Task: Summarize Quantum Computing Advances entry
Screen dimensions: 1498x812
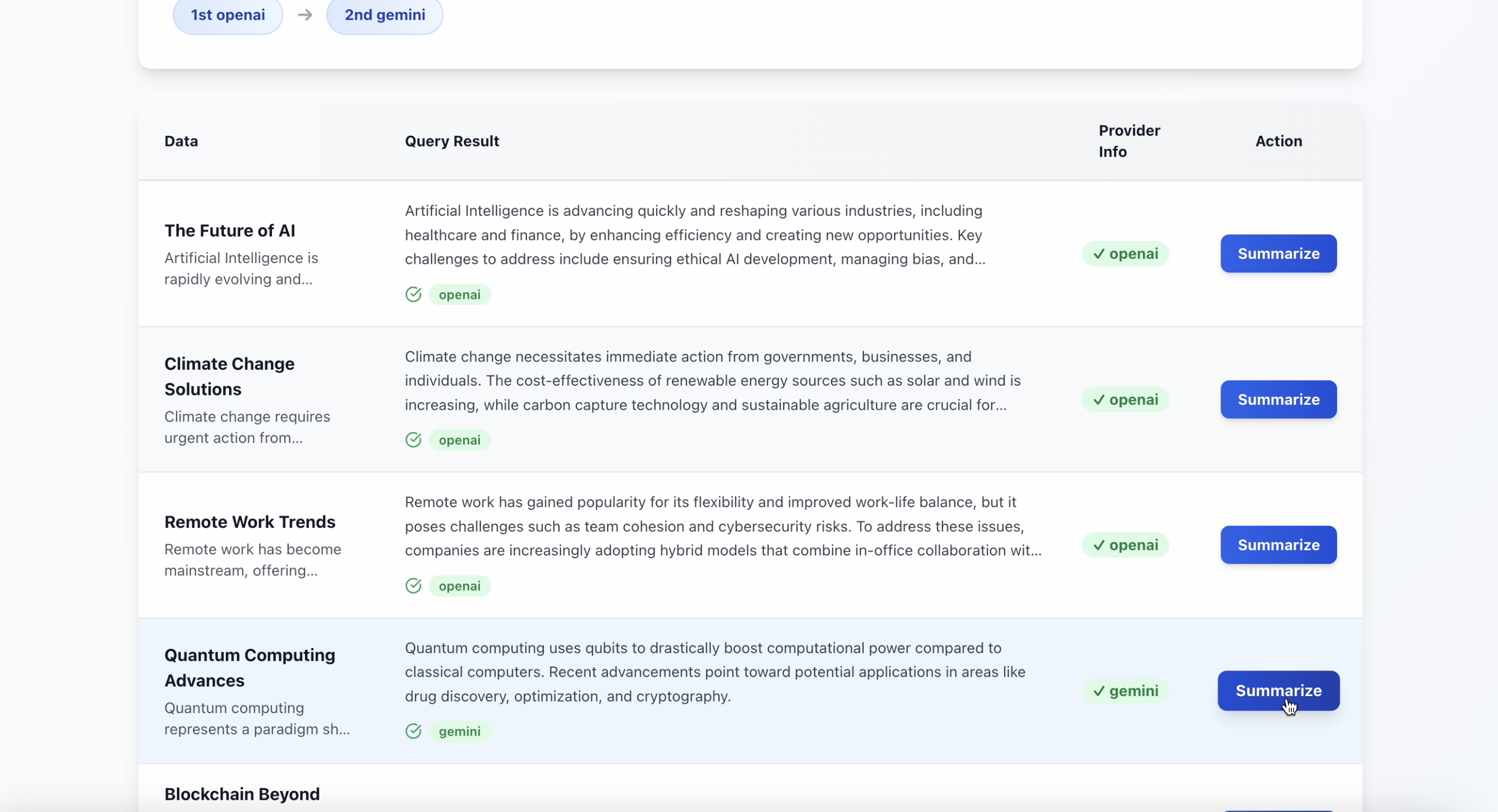Action: [x=1278, y=691]
